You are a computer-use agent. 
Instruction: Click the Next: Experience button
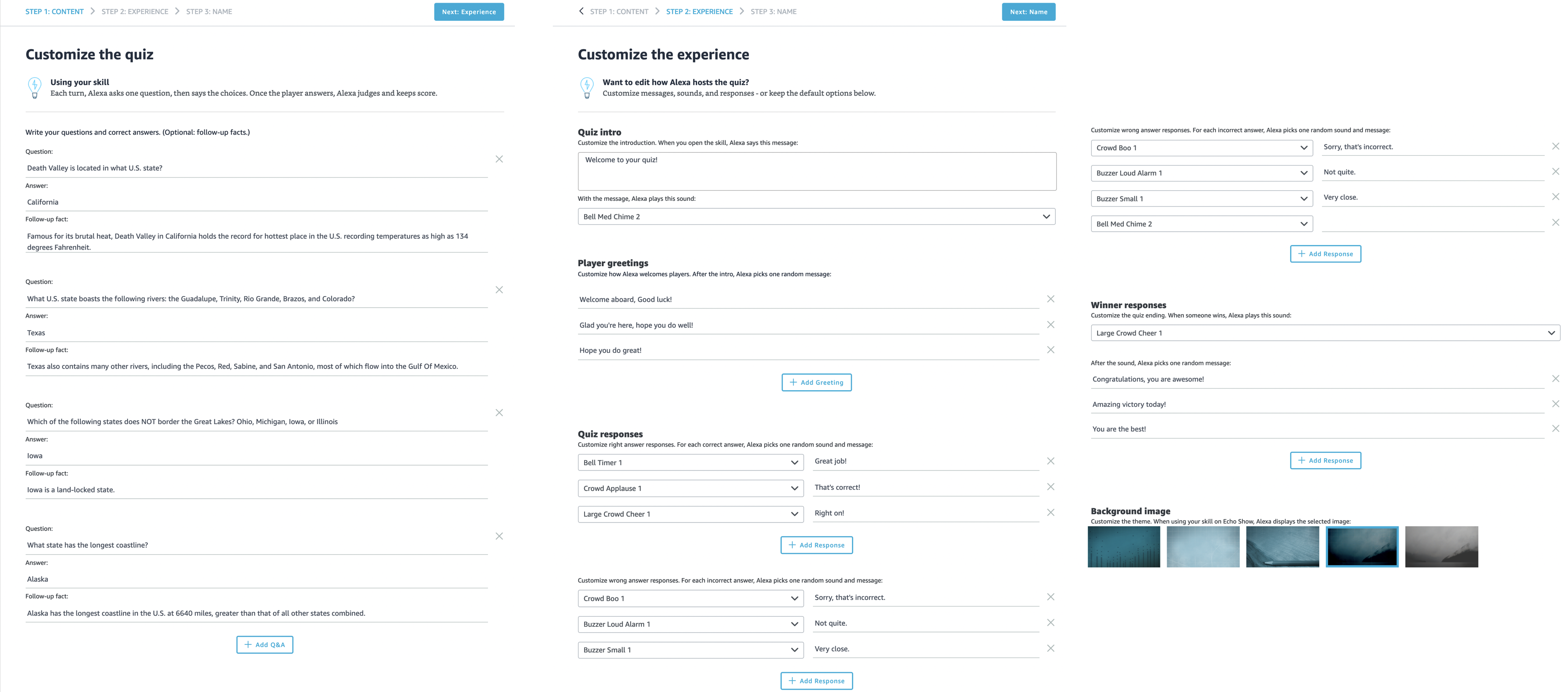(x=469, y=11)
